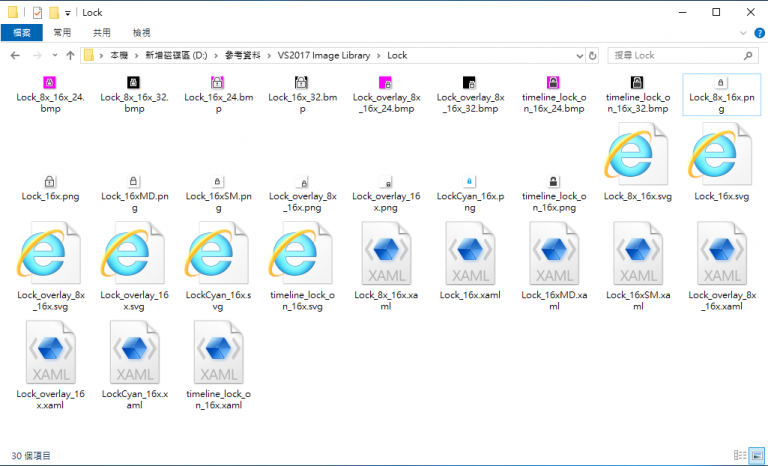Select the Lock_overlay_16x.png icon

tap(385, 182)
